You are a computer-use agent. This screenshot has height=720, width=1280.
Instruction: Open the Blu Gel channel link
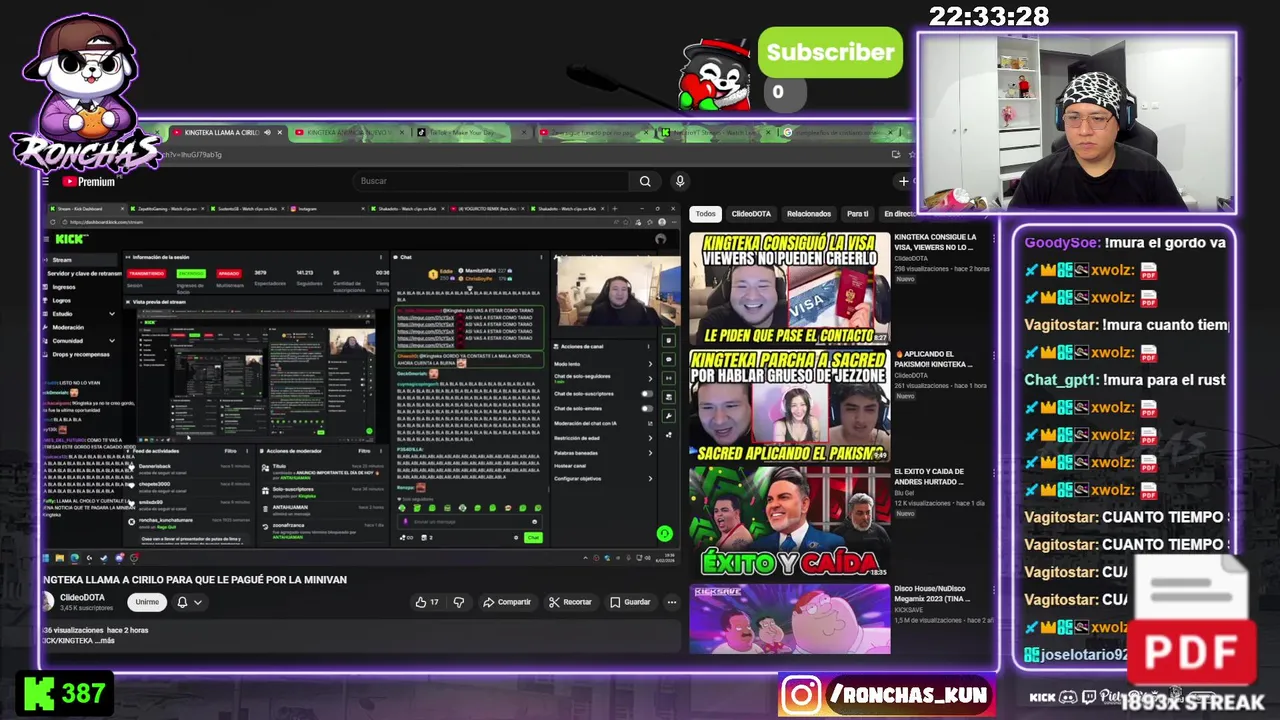pyautogui.click(x=904, y=493)
